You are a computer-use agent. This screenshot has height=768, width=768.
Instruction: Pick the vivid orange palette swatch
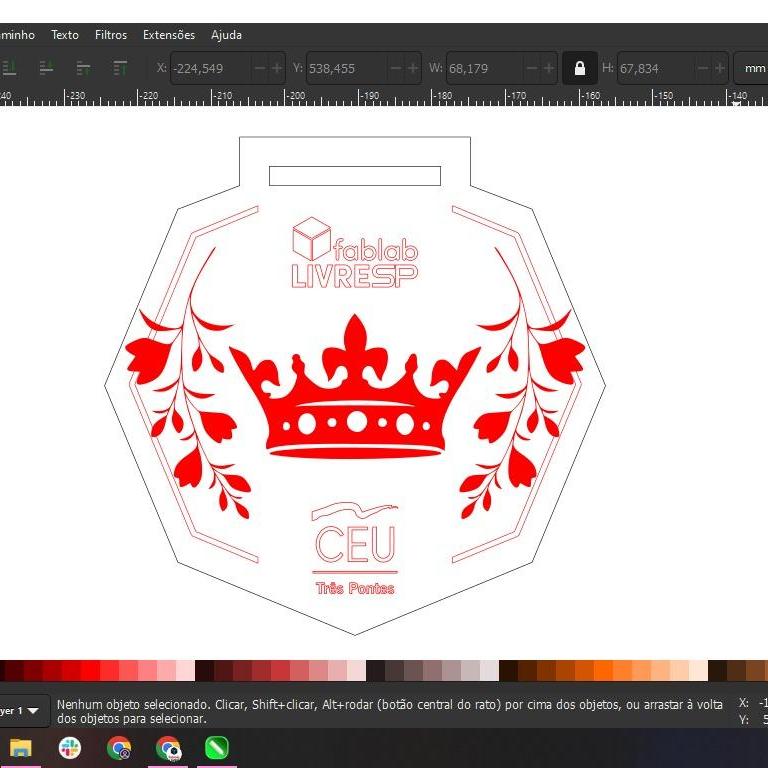pyautogui.click(x=603, y=671)
